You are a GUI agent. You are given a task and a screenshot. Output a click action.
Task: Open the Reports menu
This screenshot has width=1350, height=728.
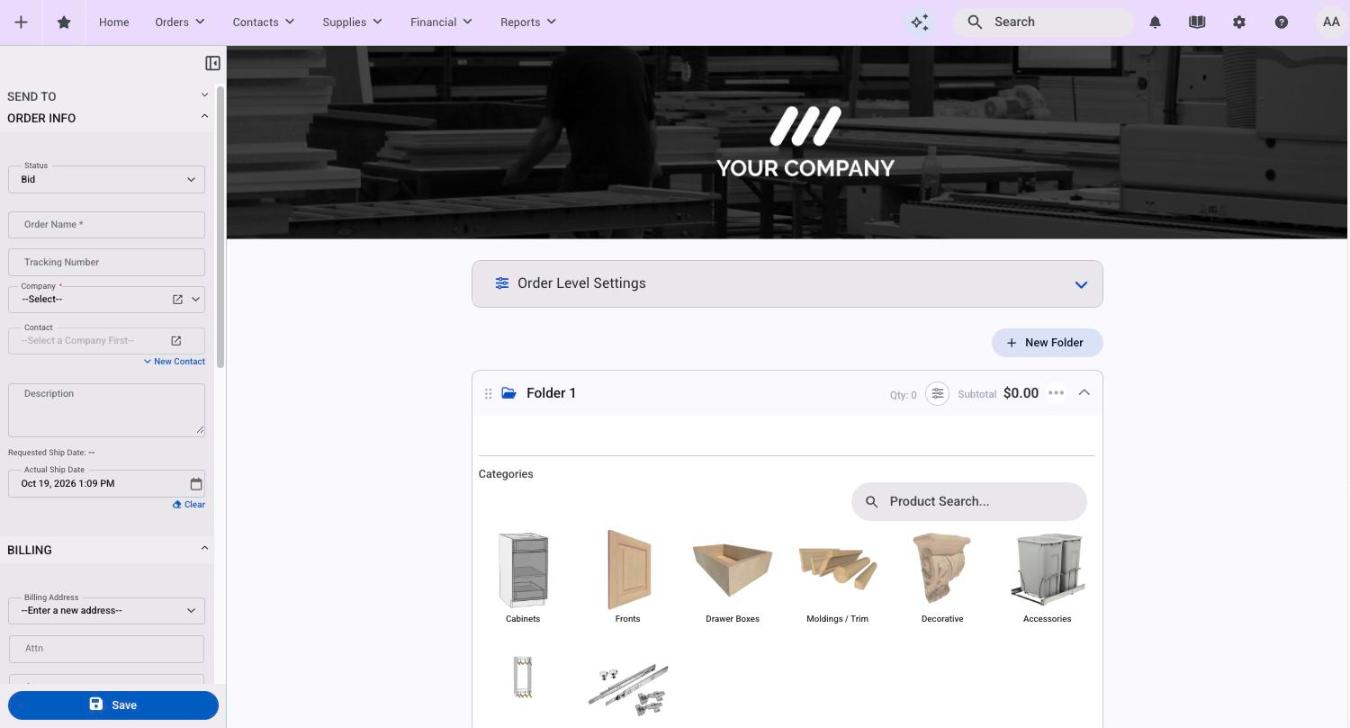[528, 22]
